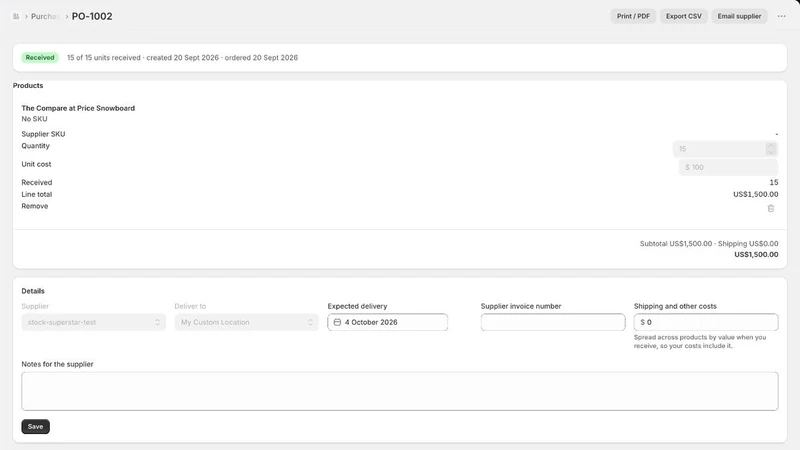Viewport: 800px width, 450px height.
Task: Open the Supplier dropdown stock-superstar-test
Action: click(93, 322)
